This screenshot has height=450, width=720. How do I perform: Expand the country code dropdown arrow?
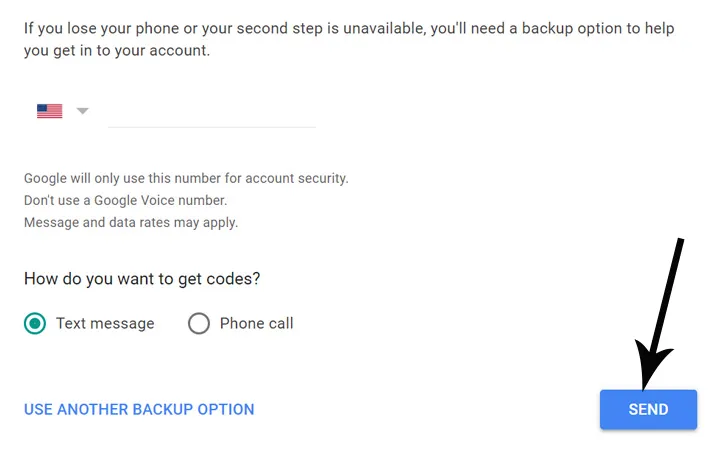pyautogui.click(x=83, y=111)
